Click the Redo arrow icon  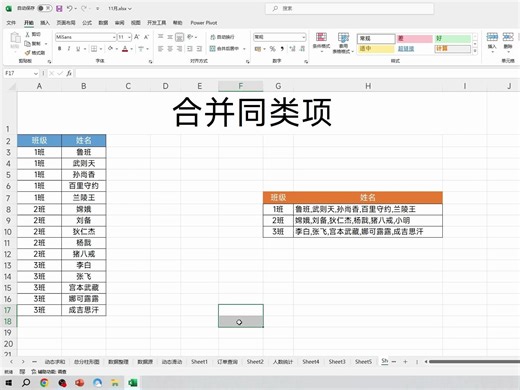tap(84, 9)
